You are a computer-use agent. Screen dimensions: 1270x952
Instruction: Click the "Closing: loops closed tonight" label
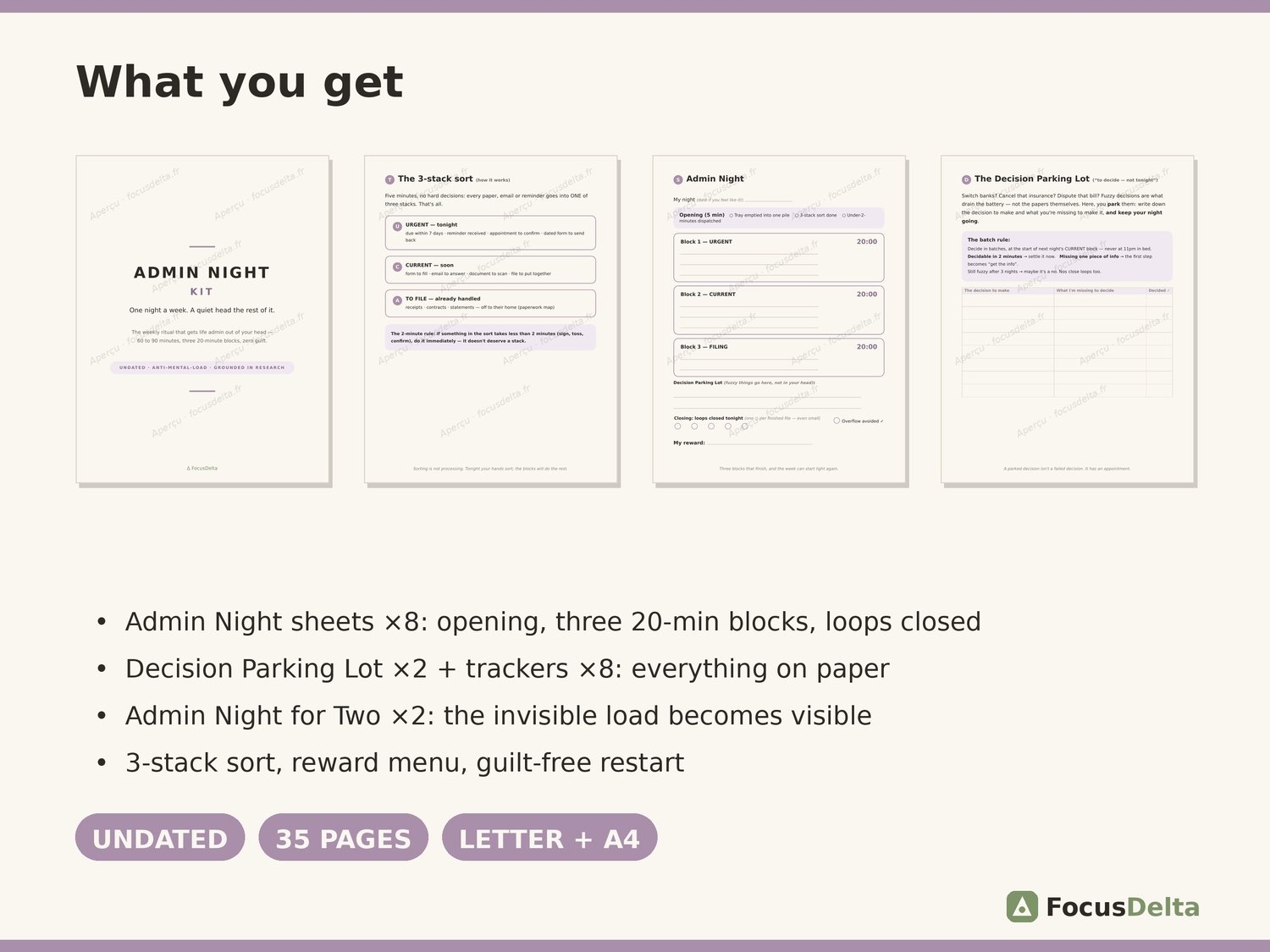click(x=709, y=418)
